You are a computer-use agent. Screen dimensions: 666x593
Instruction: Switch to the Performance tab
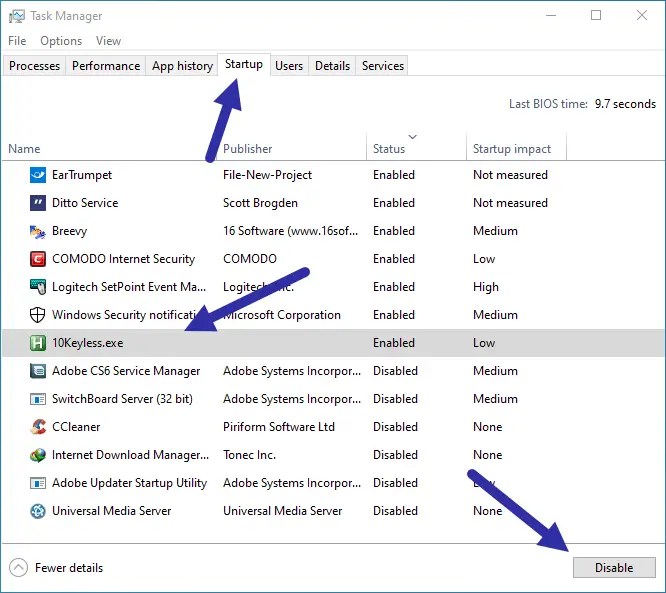click(106, 66)
